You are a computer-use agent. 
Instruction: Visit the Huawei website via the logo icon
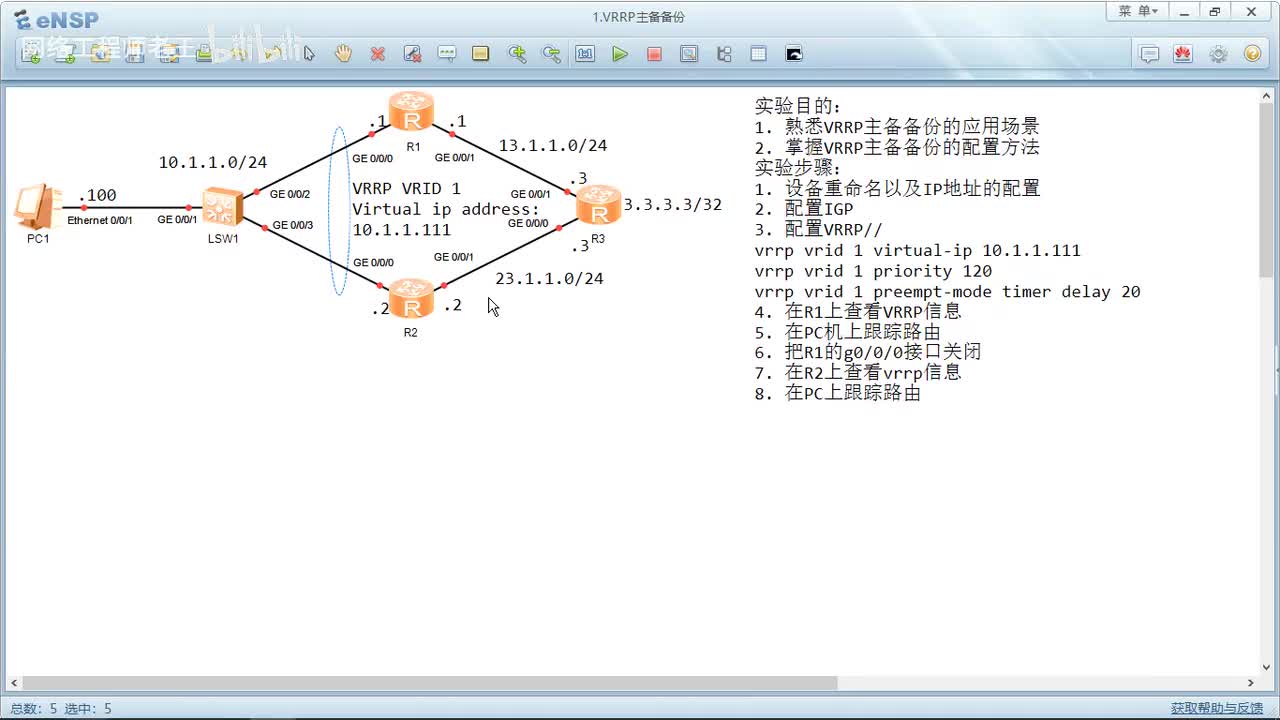pyautogui.click(x=1184, y=54)
